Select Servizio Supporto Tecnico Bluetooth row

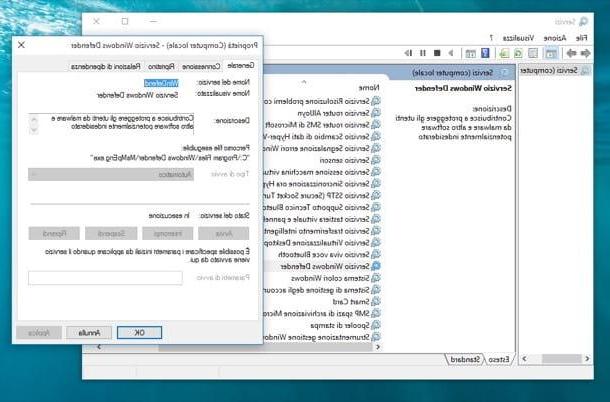pos(322,207)
